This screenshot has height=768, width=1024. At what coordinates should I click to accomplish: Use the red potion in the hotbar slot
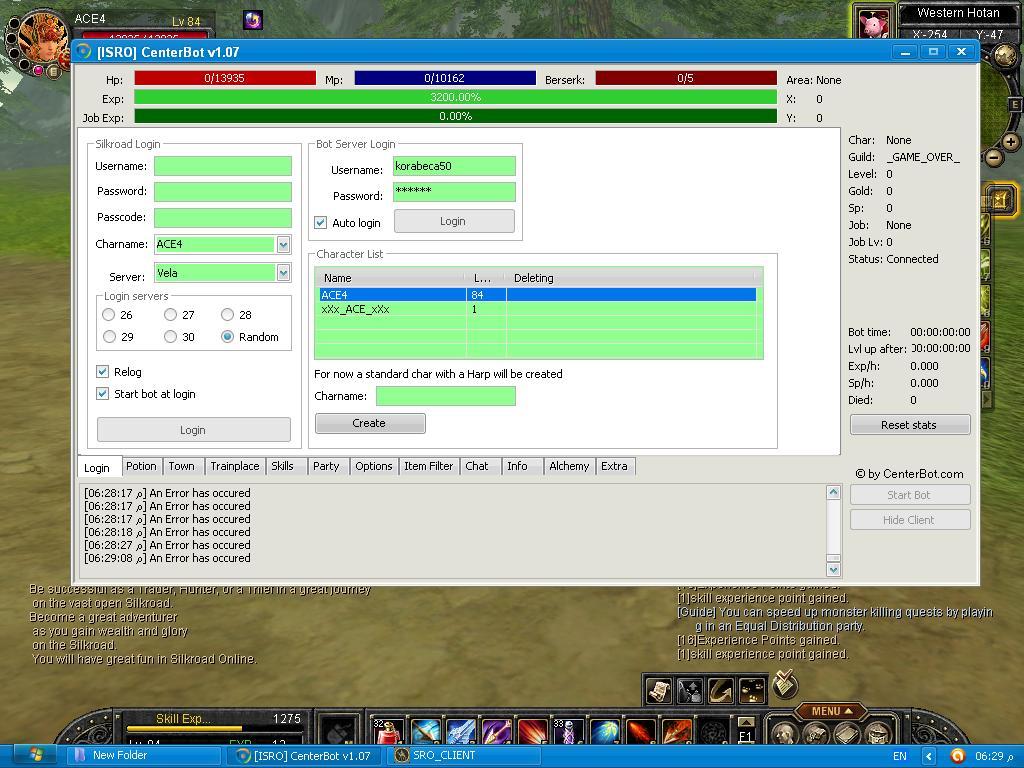click(389, 732)
